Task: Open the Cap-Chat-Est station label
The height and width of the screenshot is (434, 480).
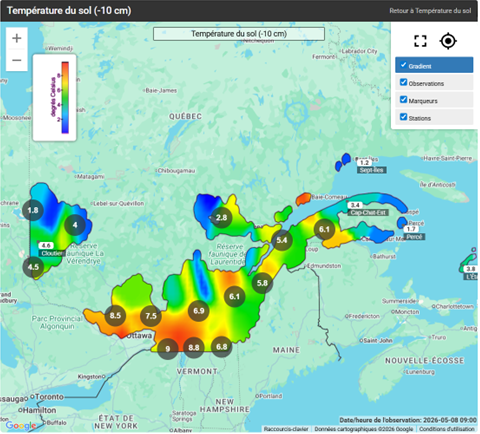Action: [368, 212]
